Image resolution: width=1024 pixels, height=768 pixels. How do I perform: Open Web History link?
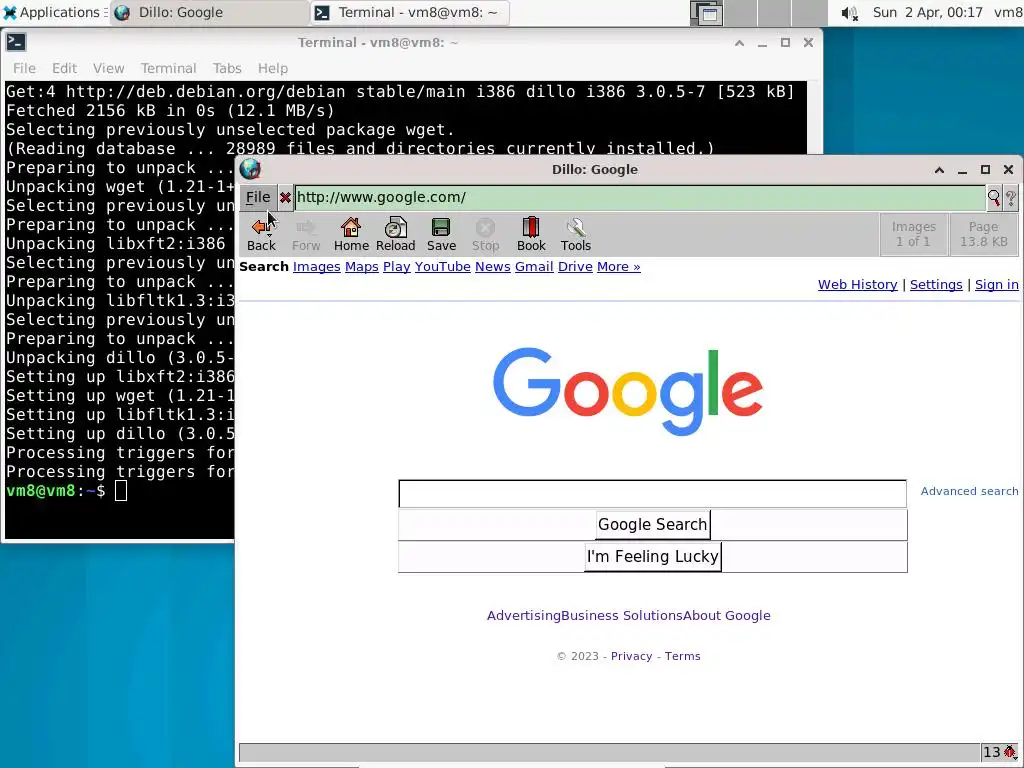[857, 285]
